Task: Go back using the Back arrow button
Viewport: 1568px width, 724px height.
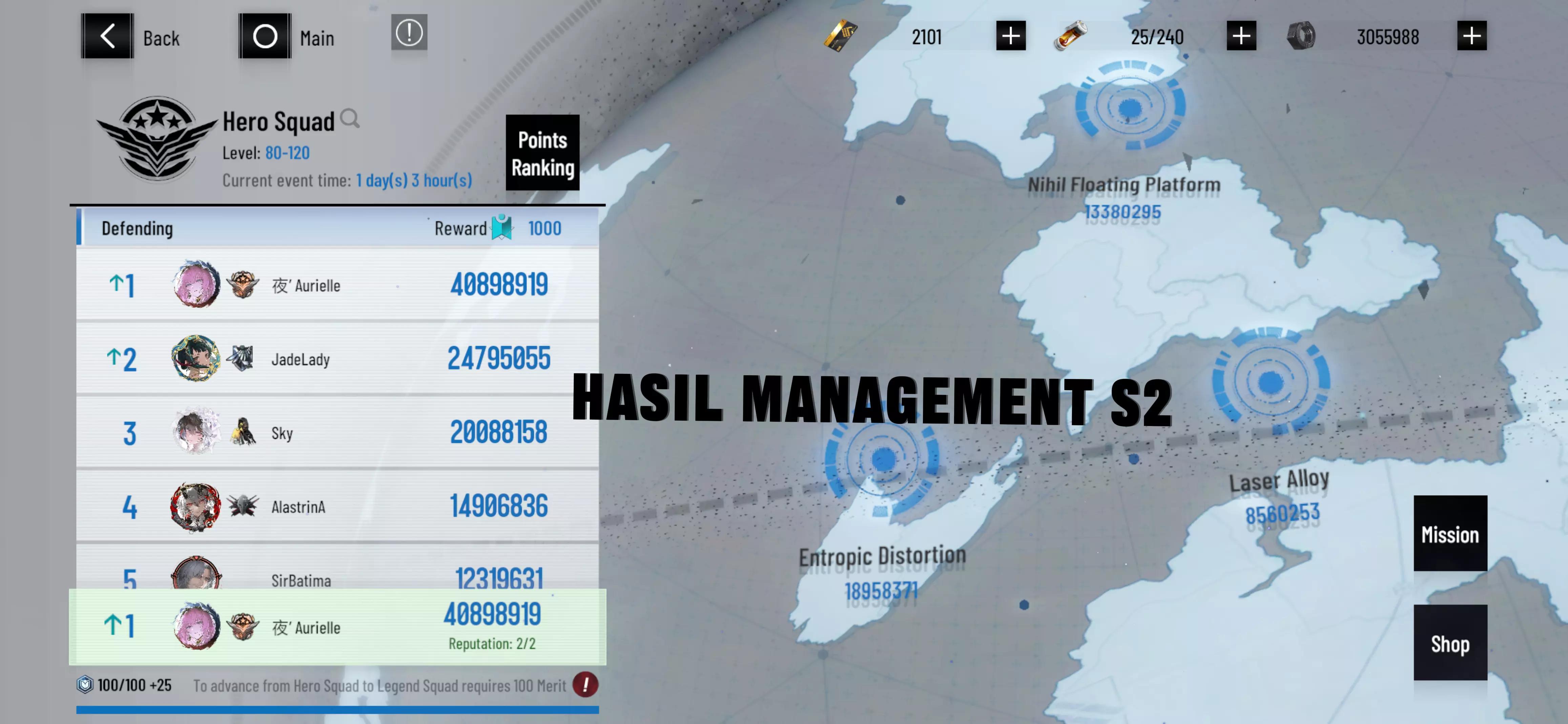Action: (x=107, y=36)
